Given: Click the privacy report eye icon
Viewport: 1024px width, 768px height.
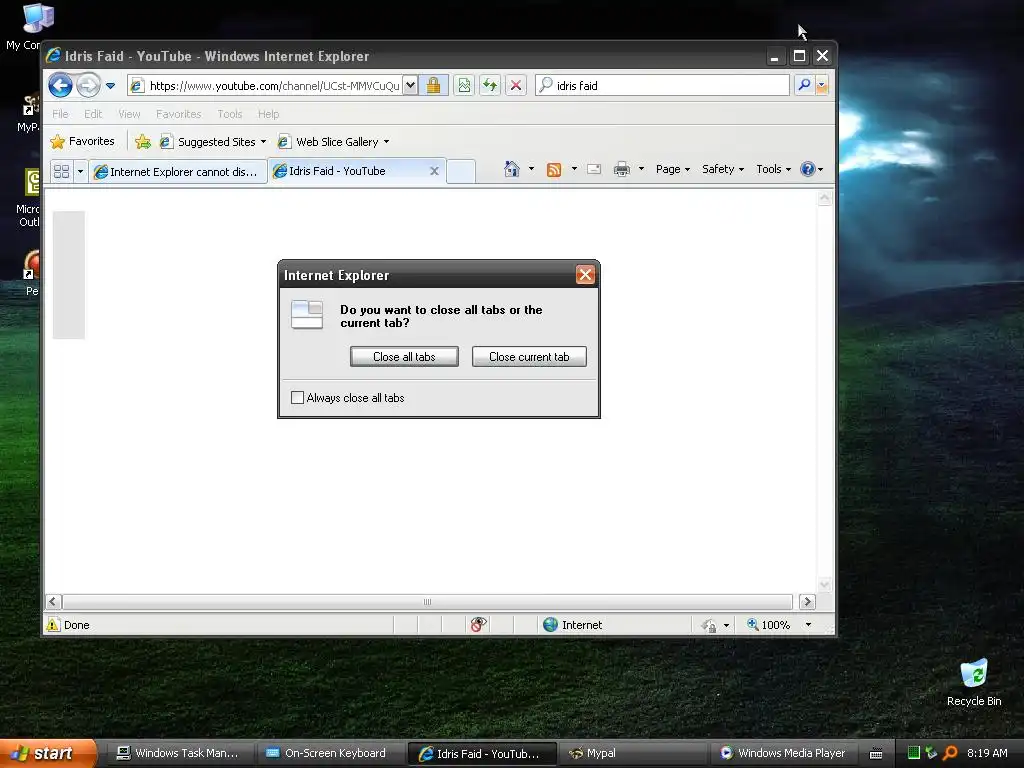Looking at the screenshot, I should pos(479,625).
